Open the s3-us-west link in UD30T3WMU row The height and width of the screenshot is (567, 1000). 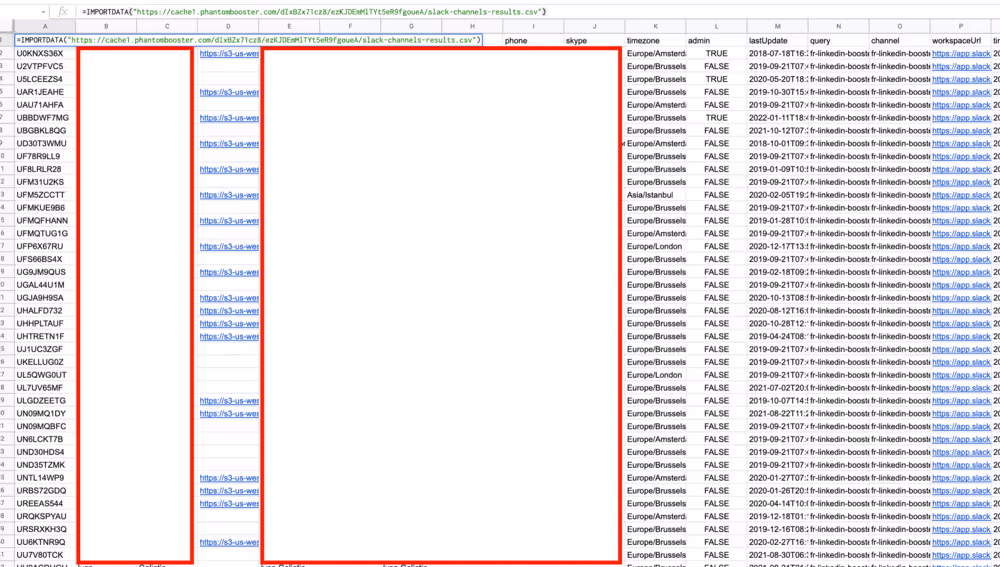pos(228,144)
